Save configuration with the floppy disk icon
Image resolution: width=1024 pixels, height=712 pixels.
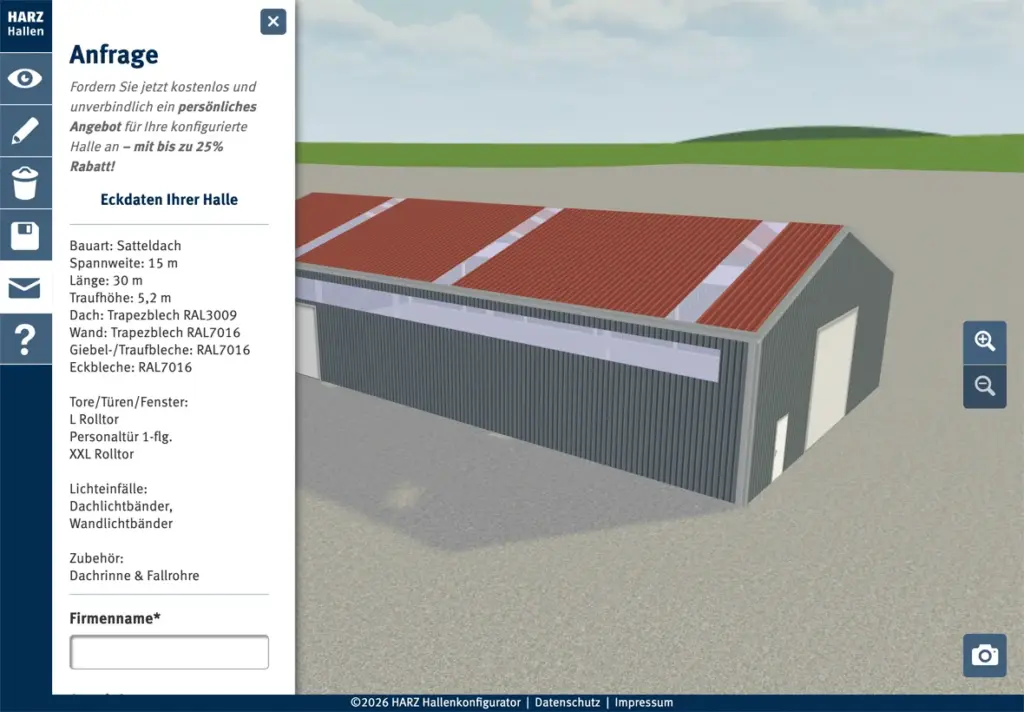coord(25,236)
